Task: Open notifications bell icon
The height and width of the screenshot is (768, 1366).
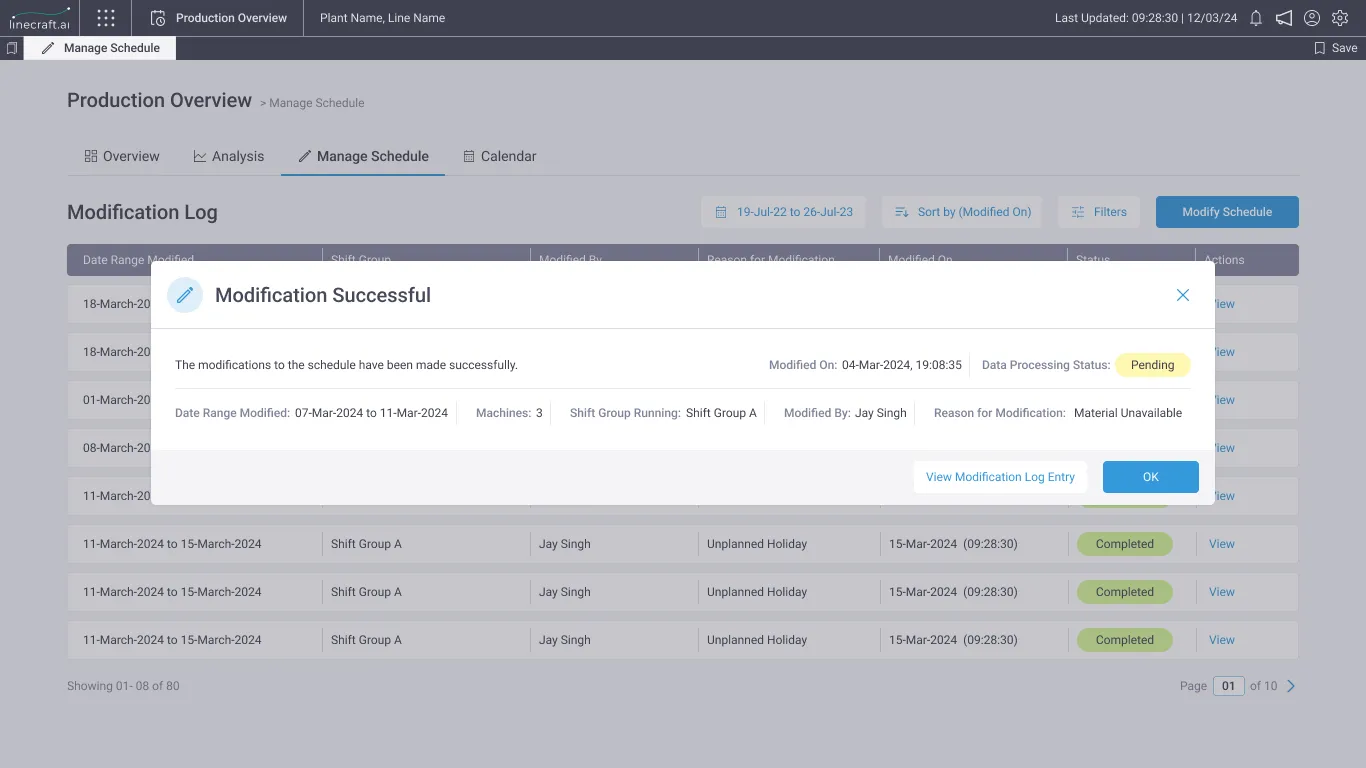Action: [x=1256, y=18]
